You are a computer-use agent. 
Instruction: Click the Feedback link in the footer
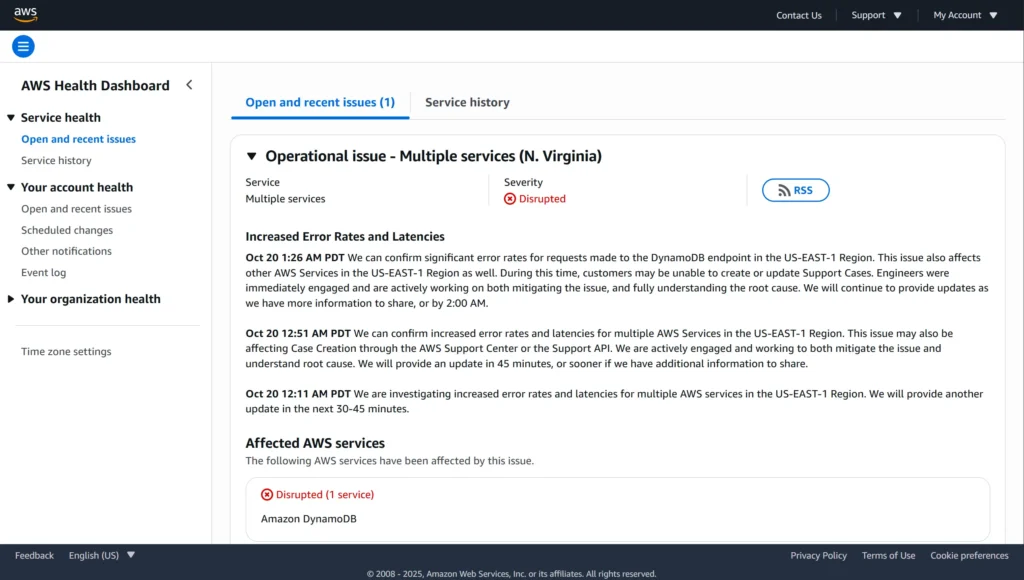34,555
